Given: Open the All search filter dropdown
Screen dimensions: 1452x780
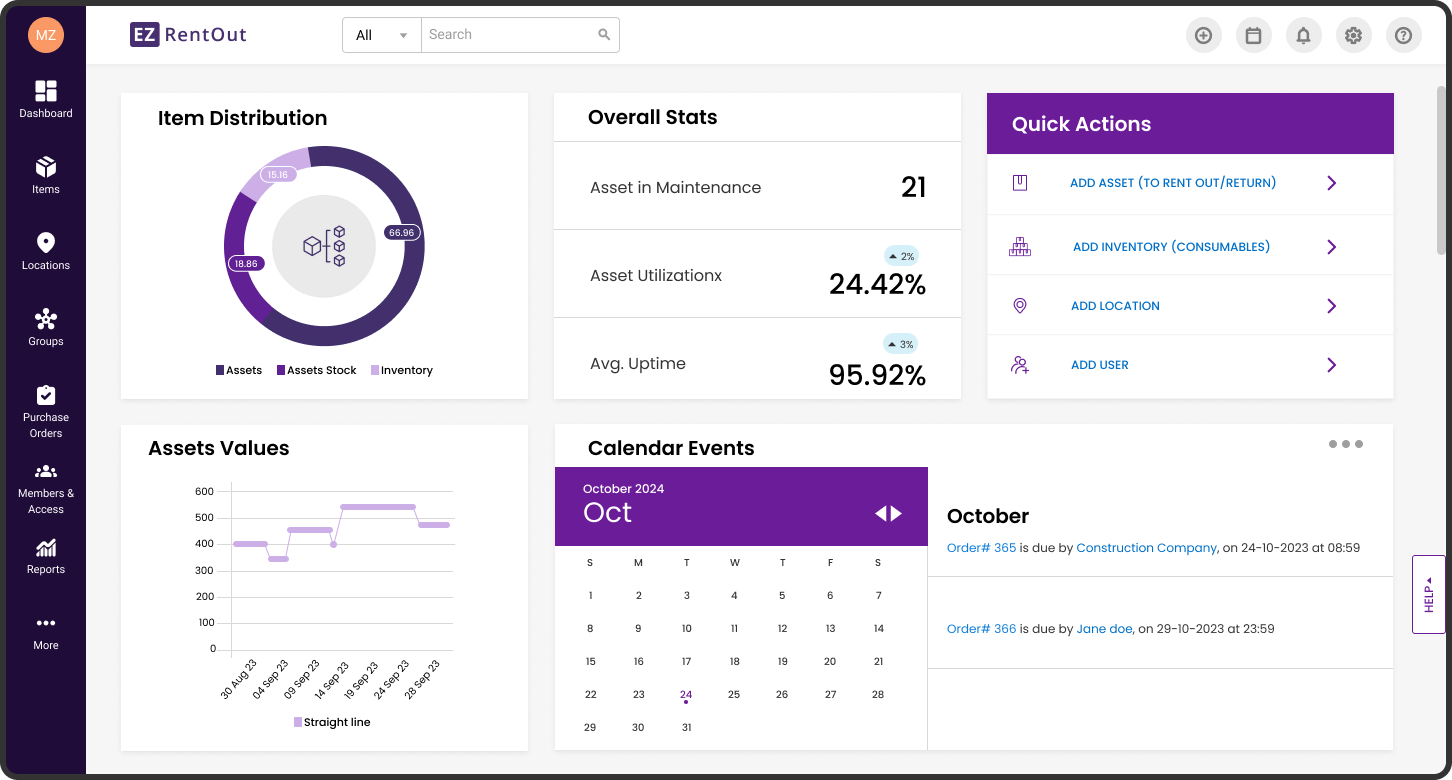Looking at the screenshot, I should (x=382, y=35).
